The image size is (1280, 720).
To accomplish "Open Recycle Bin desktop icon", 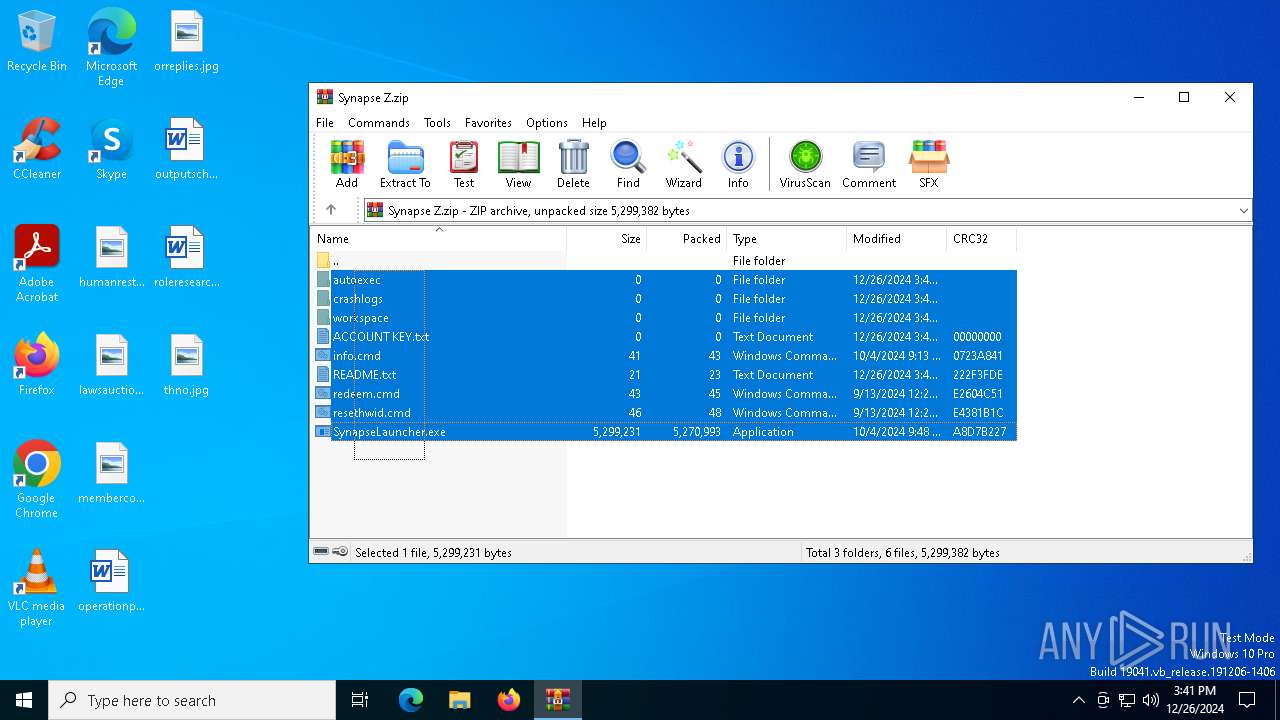I will coord(37,42).
